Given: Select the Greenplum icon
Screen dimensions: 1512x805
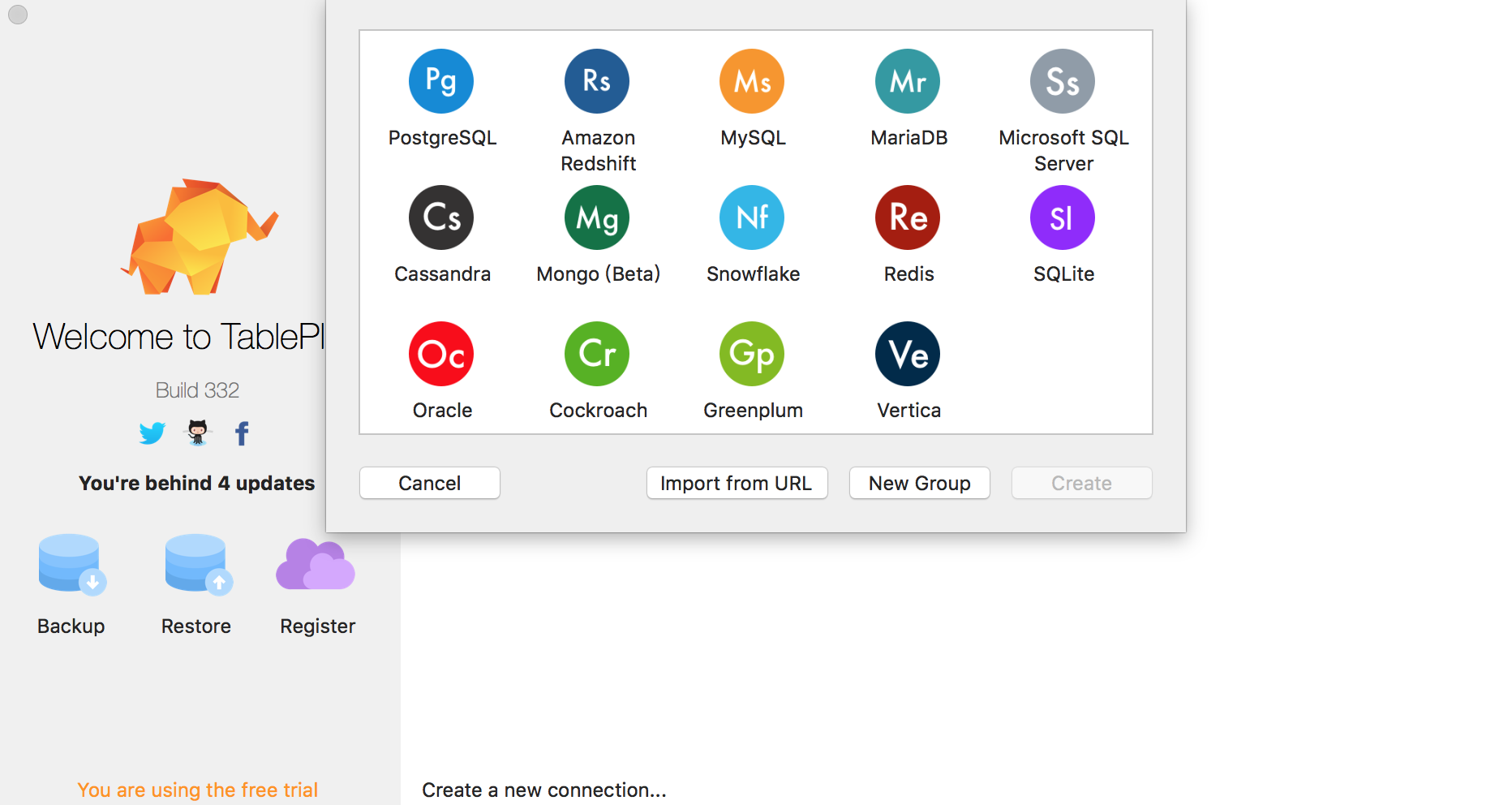Looking at the screenshot, I should tap(752, 354).
